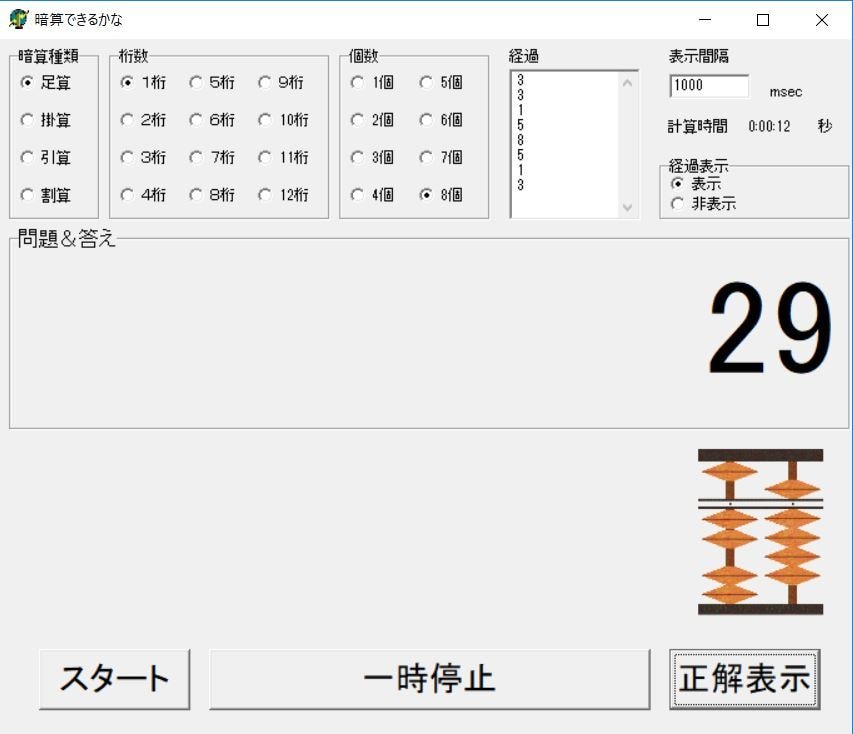Click the app icon in the title bar
Viewport: 853px width, 734px height.
(18, 20)
